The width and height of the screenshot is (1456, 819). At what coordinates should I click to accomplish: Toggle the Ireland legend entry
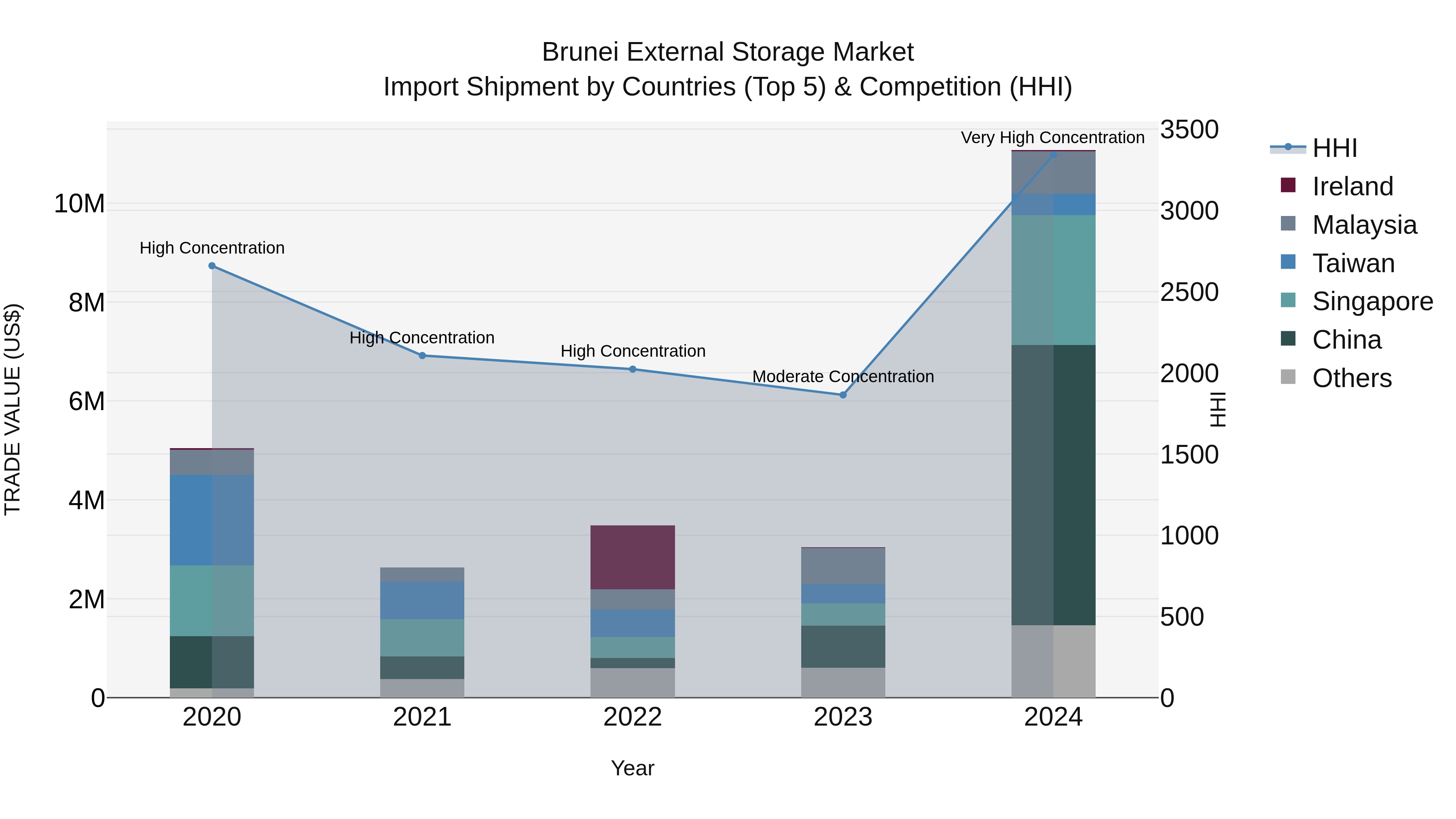(x=1337, y=186)
